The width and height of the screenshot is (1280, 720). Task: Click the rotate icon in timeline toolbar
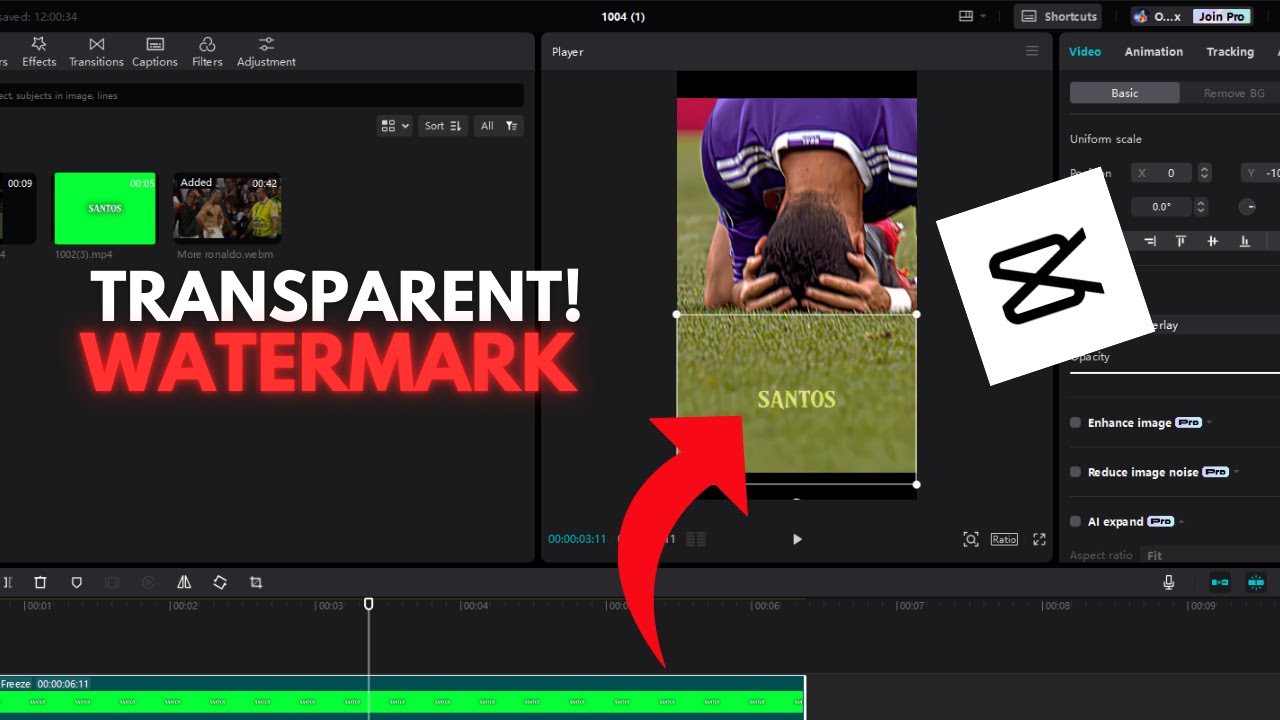coord(220,582)
